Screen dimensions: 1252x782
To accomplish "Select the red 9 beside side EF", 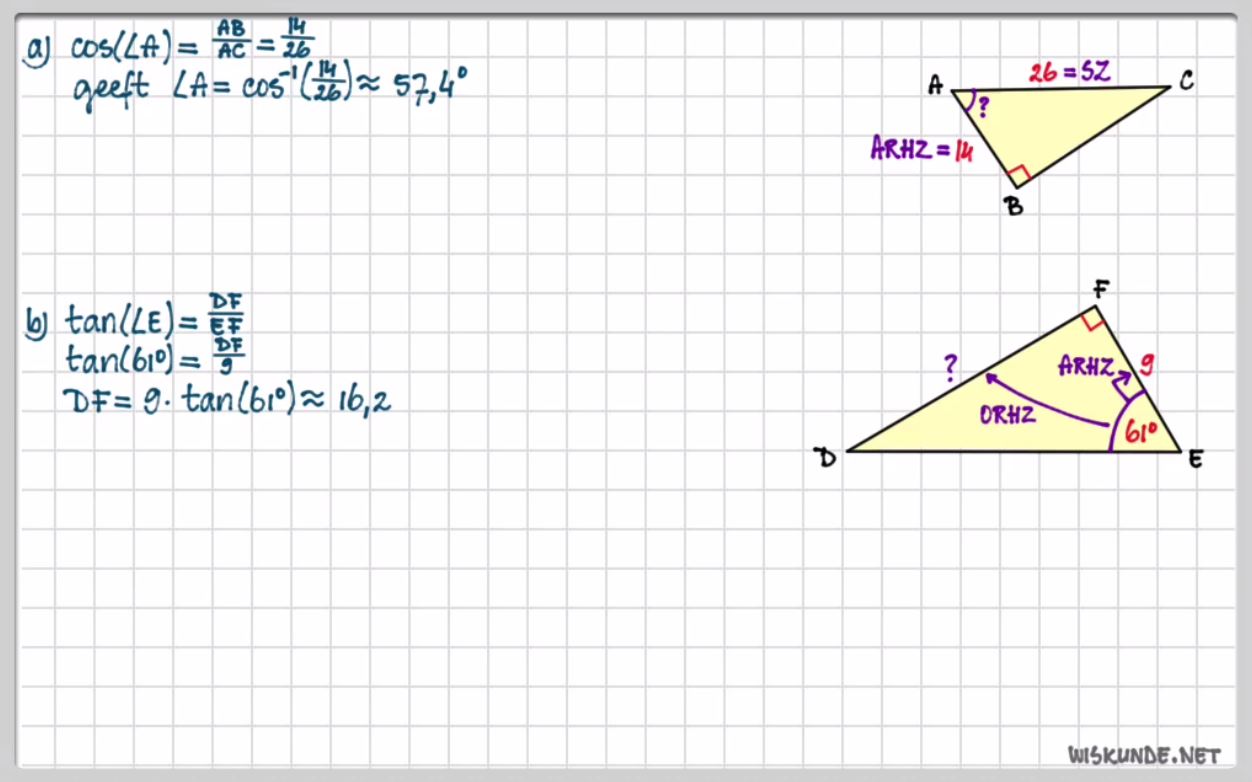I will point(1147,366).
